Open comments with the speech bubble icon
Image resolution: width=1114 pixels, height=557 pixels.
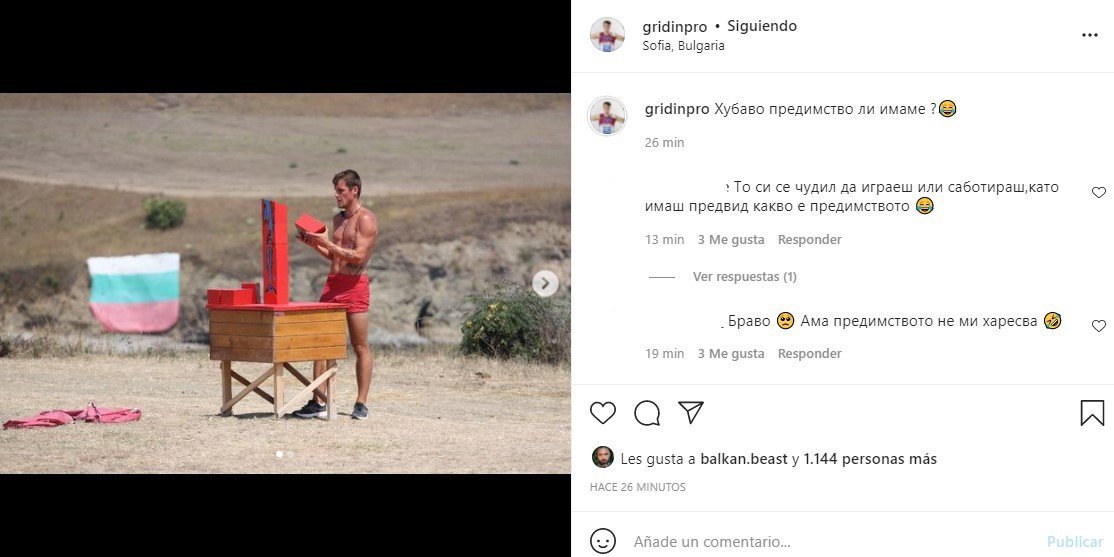coord(647,413)
